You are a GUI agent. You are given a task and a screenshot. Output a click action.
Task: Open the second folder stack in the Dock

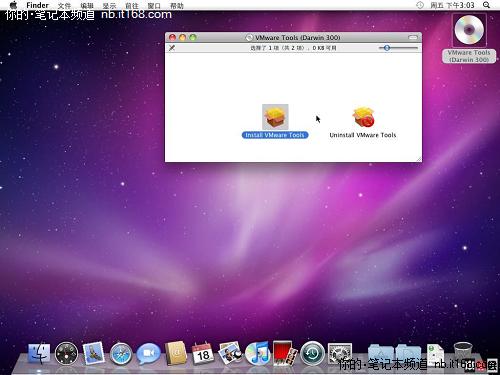tap(408, 353)
